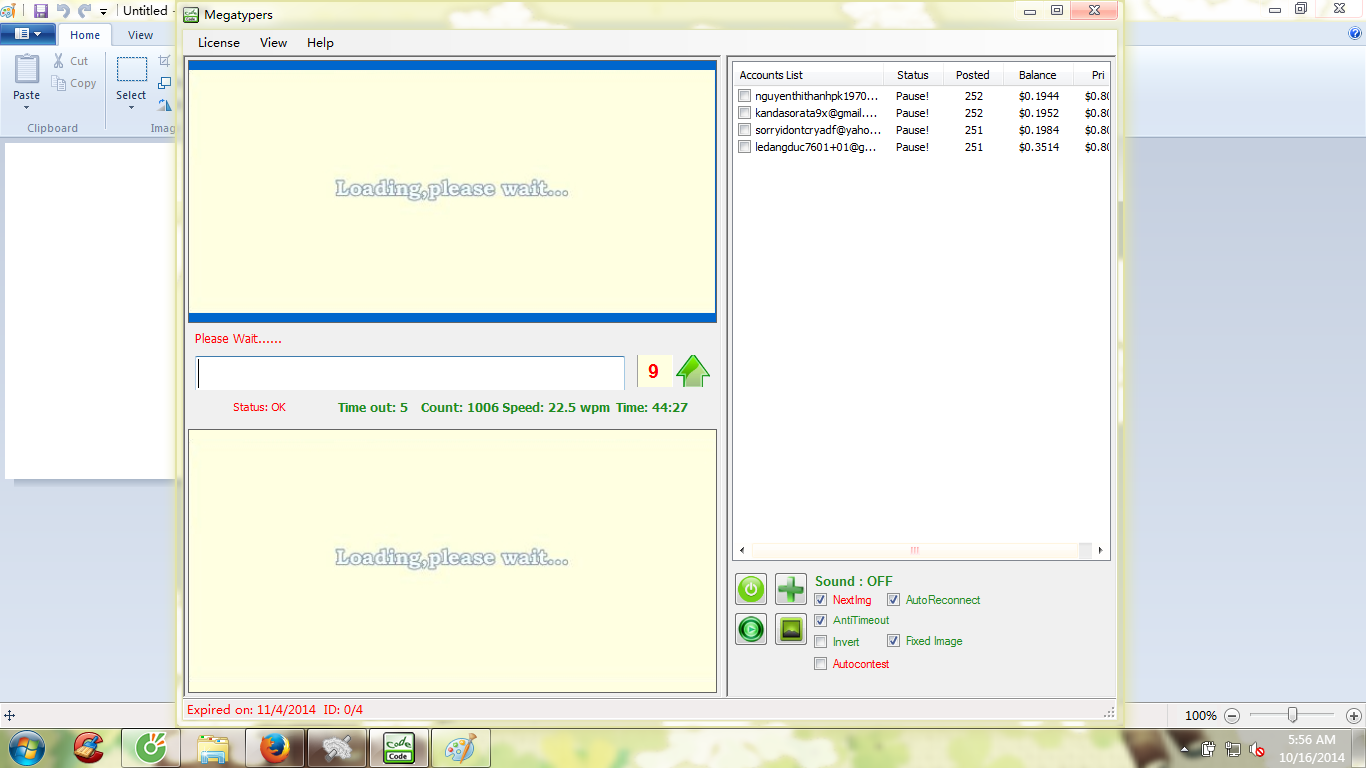
Task: Click the Paint icon in the taskbar
Action: pos(461,748)
